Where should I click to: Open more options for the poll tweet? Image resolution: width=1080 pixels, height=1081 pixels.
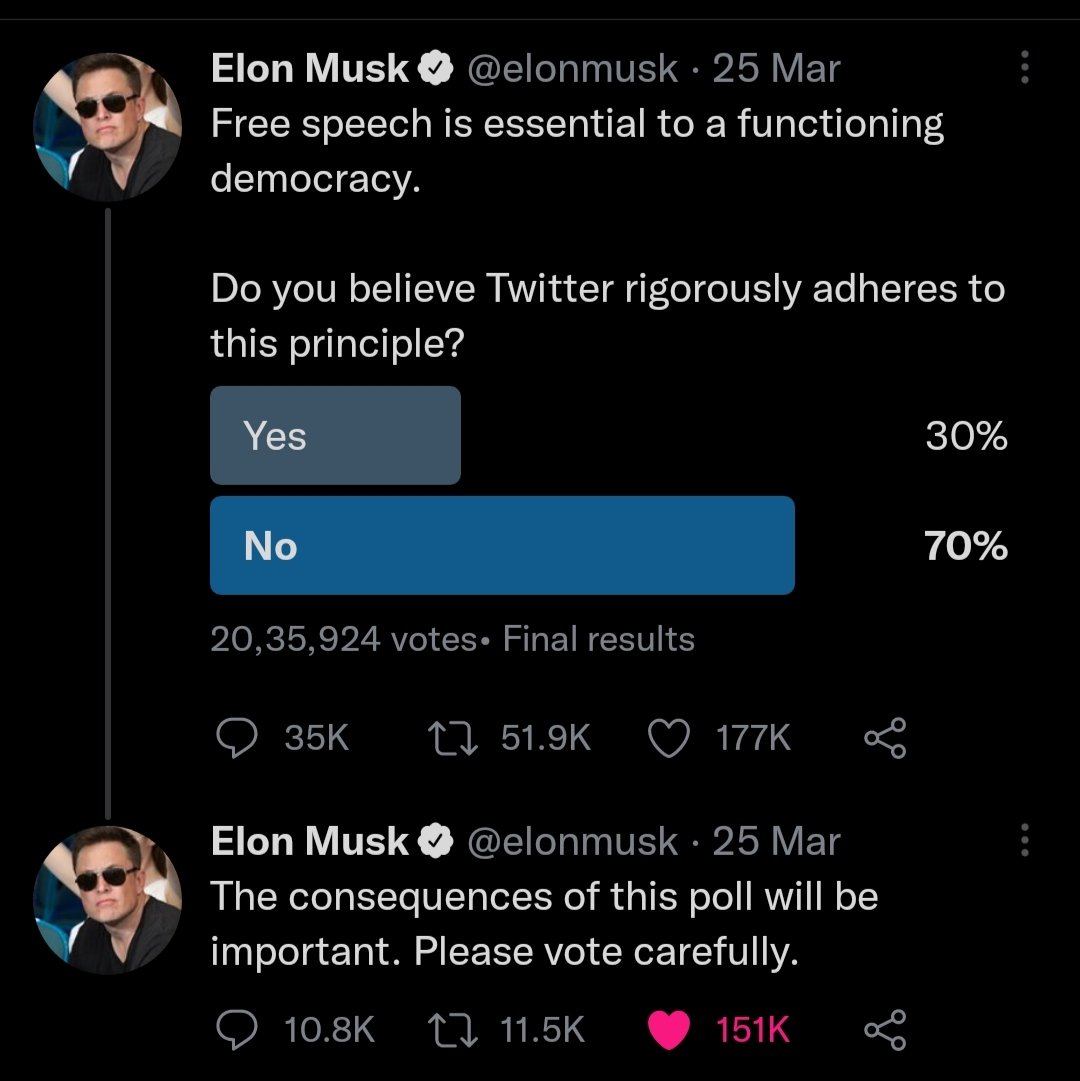point(1025,67)
